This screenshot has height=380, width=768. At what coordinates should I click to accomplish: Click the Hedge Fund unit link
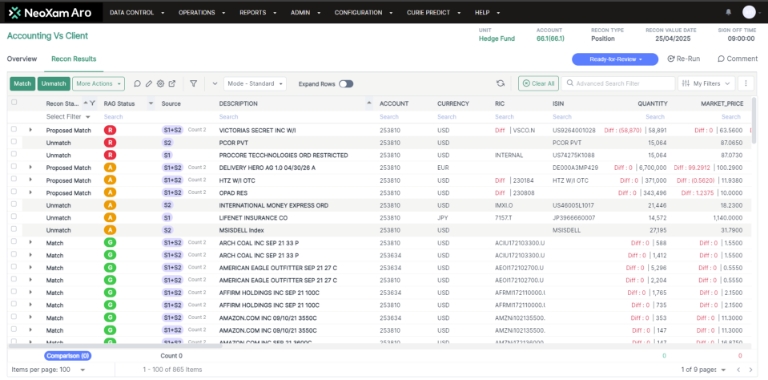[x=497, y=39]
